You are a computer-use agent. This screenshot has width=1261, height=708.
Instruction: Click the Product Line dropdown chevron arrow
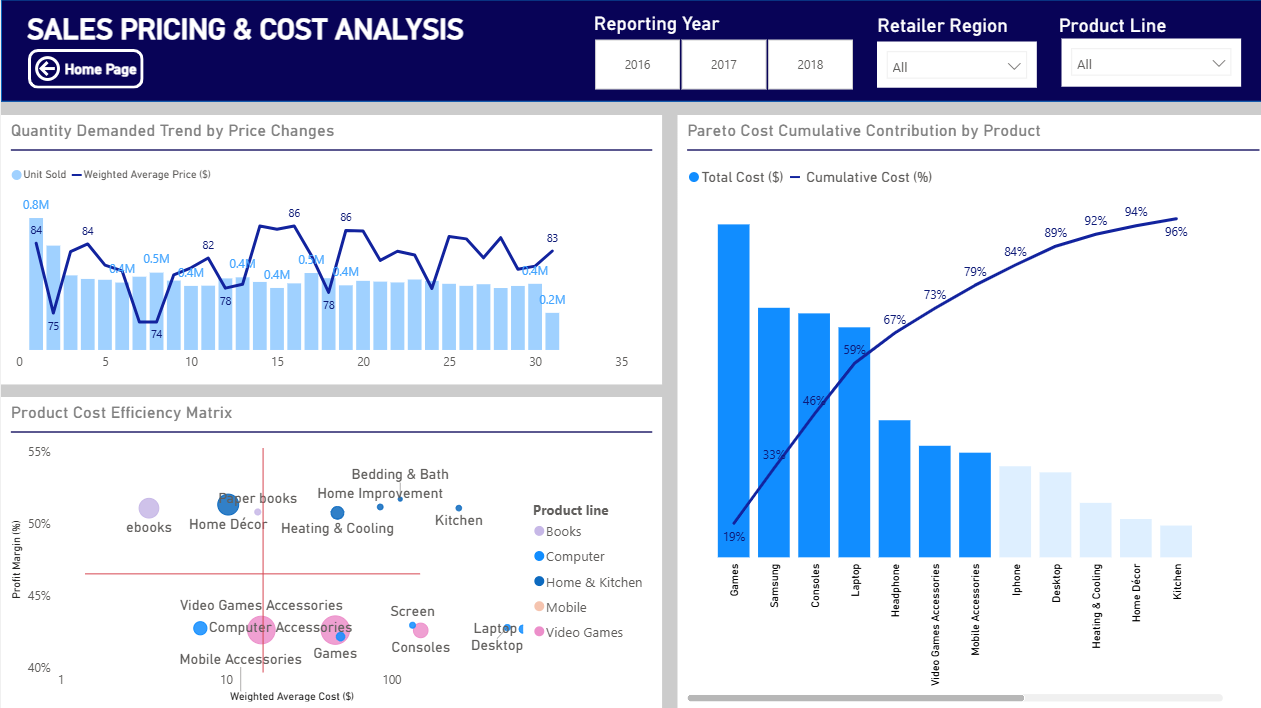pos(1218,64)
